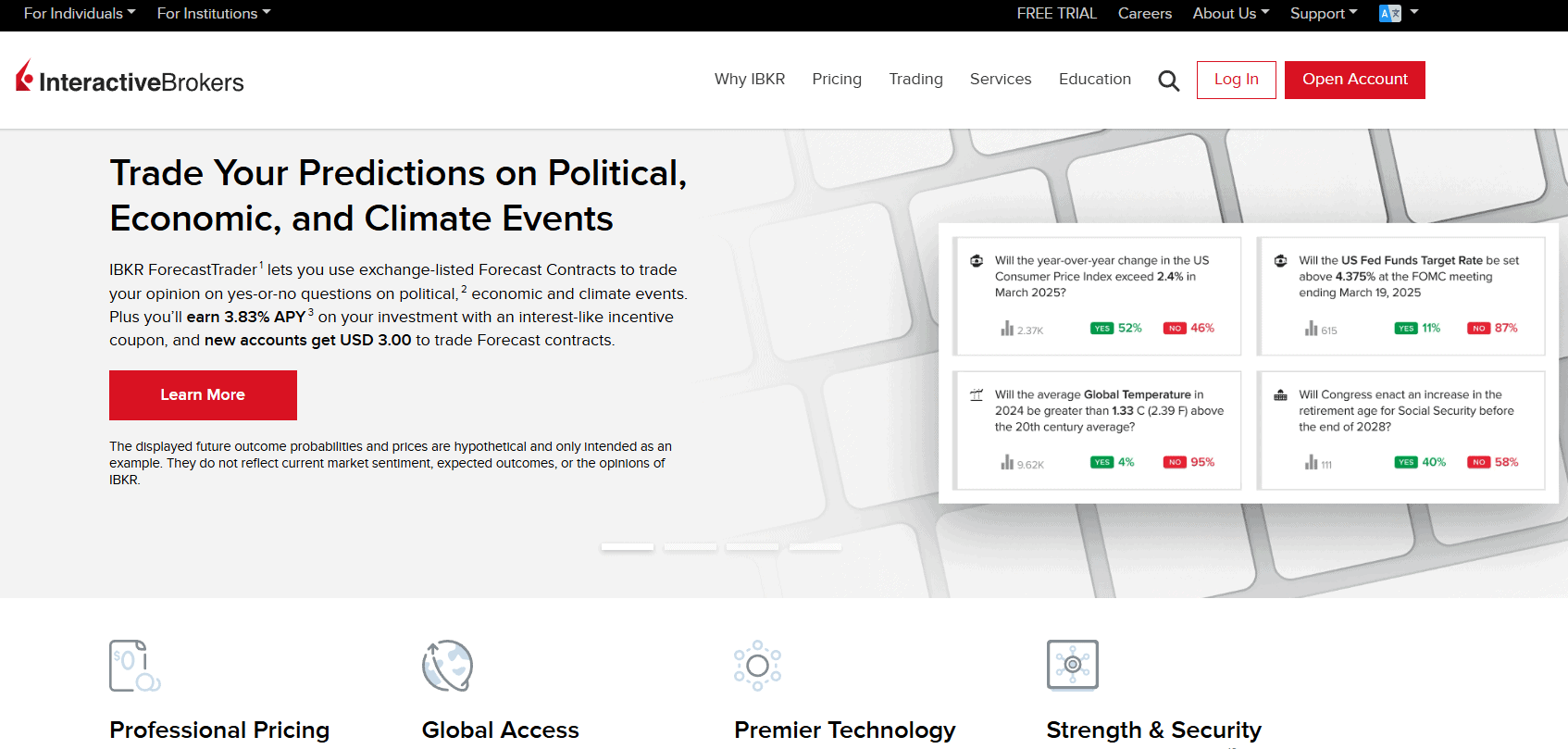Select YES 4% on Global Temperature contract
The width and height of the screenshot is (1568, 749).
click(1113, 462)
